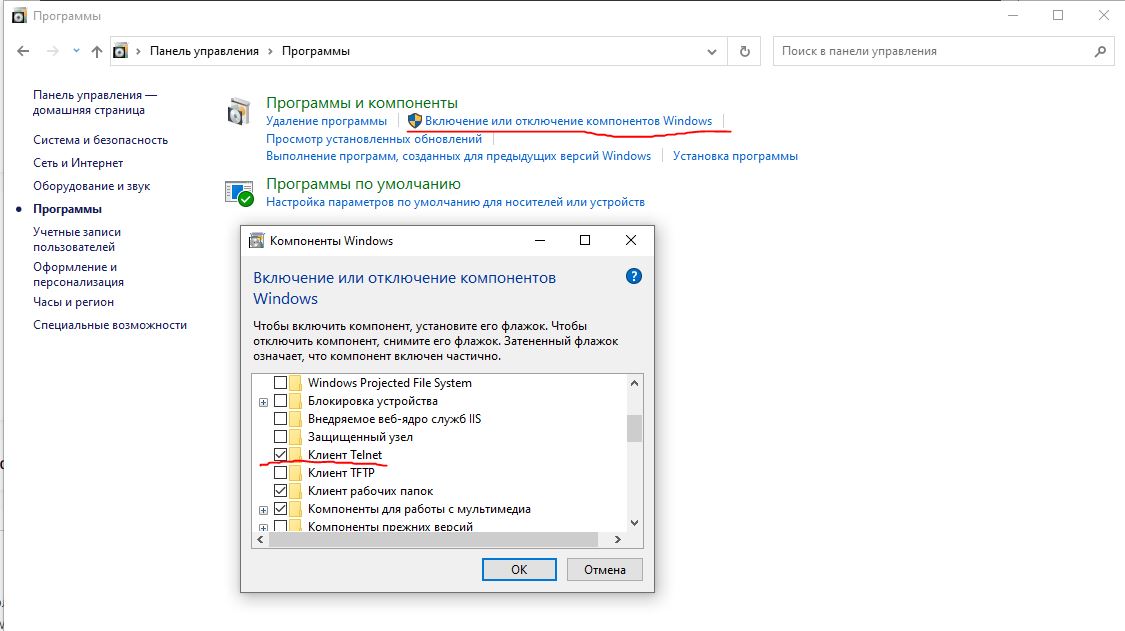Image resolution: width=1125 pixels, height=631 pixels.
Task: Open 'Оформление и персонализация' category
Action: pos(78,274)
